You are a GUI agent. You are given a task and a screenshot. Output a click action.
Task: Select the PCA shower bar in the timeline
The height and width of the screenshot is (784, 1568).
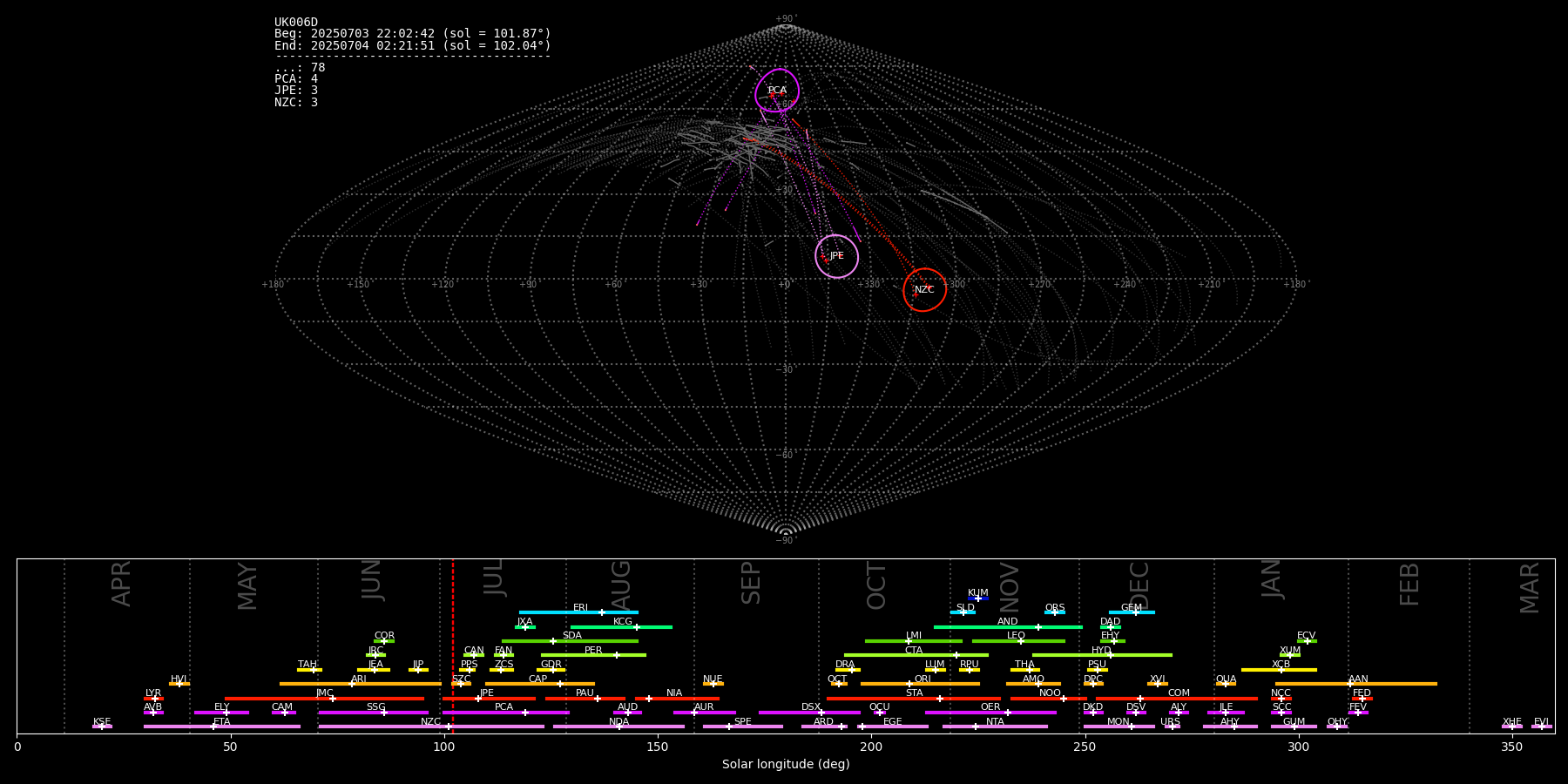pyautogui.click(x=505, y=713)
